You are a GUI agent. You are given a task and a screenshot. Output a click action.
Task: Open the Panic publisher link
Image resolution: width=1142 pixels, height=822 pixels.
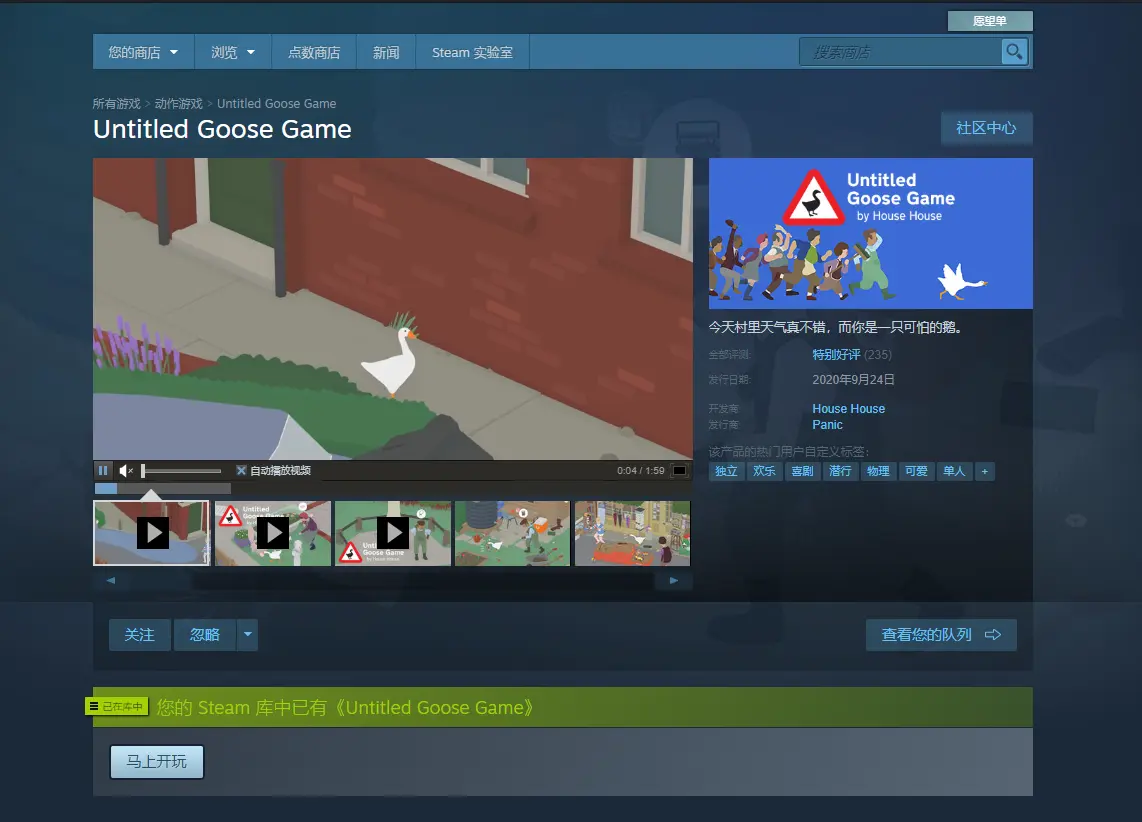pyautogui.click(x=827, y=424)
